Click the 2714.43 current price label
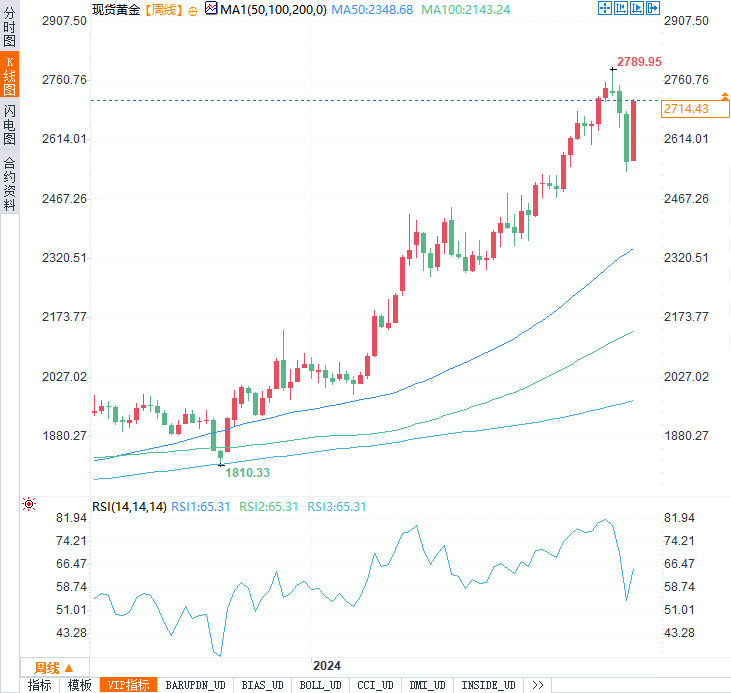This screenshot has width=731, height=693. [x=686, y=109]
